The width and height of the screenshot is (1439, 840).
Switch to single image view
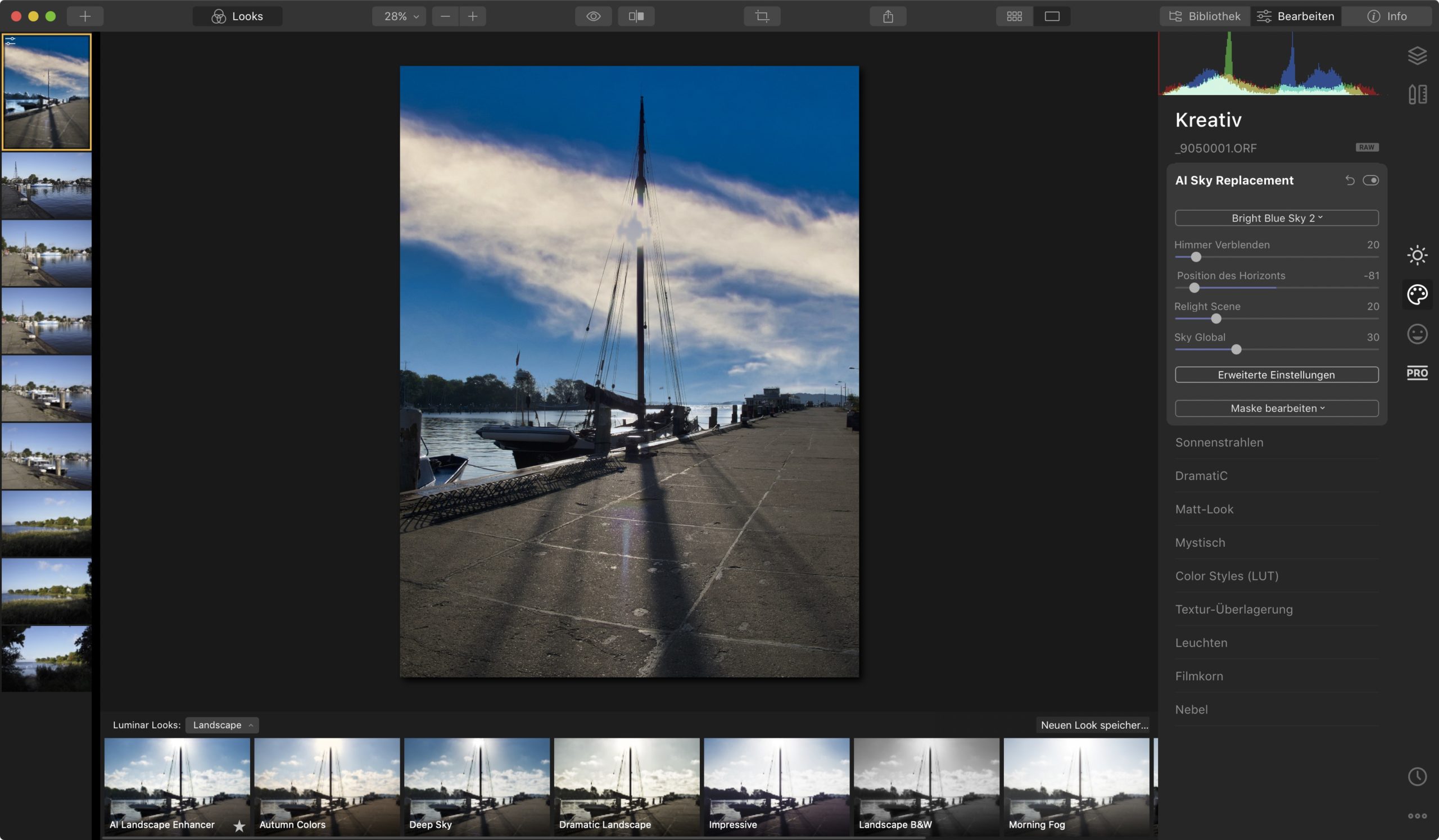tap(1052, 16)
